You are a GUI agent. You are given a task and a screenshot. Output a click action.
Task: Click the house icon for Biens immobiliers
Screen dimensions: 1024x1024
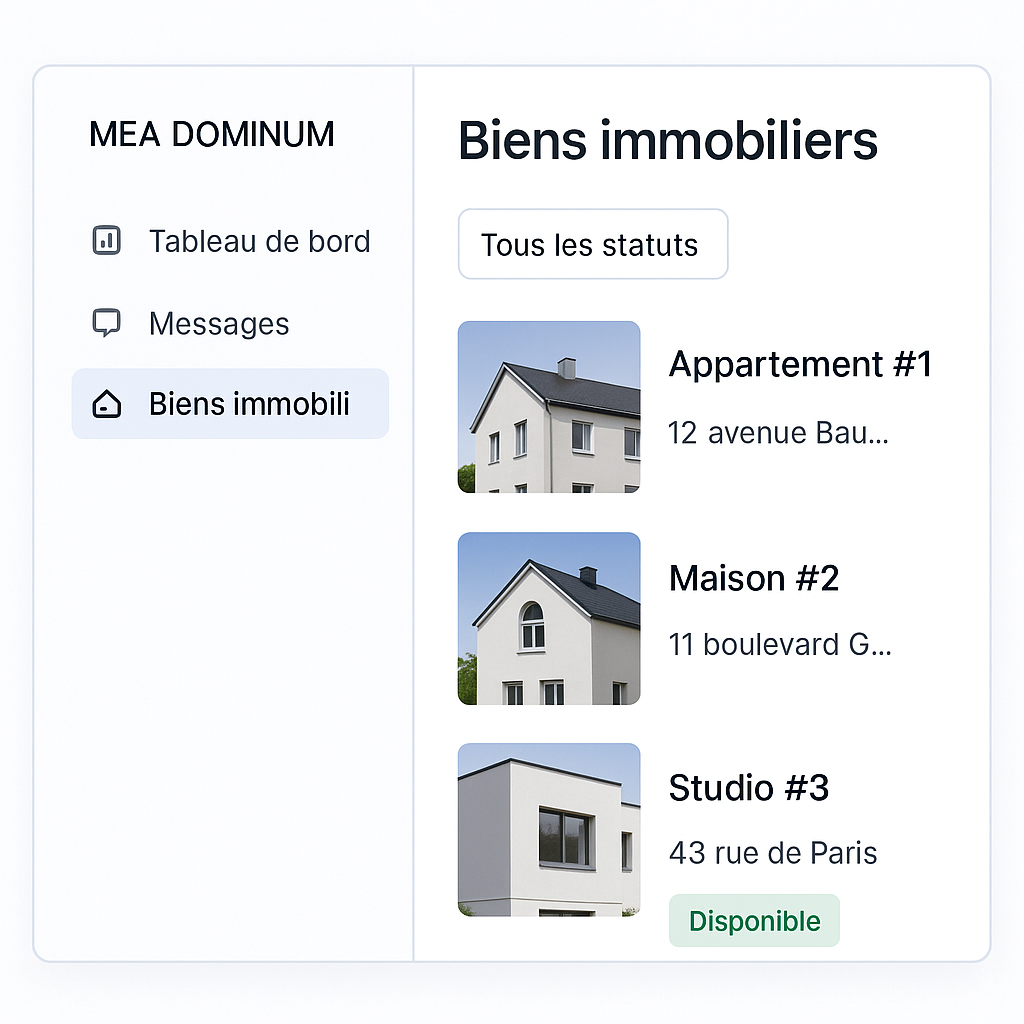coord(106,404)
